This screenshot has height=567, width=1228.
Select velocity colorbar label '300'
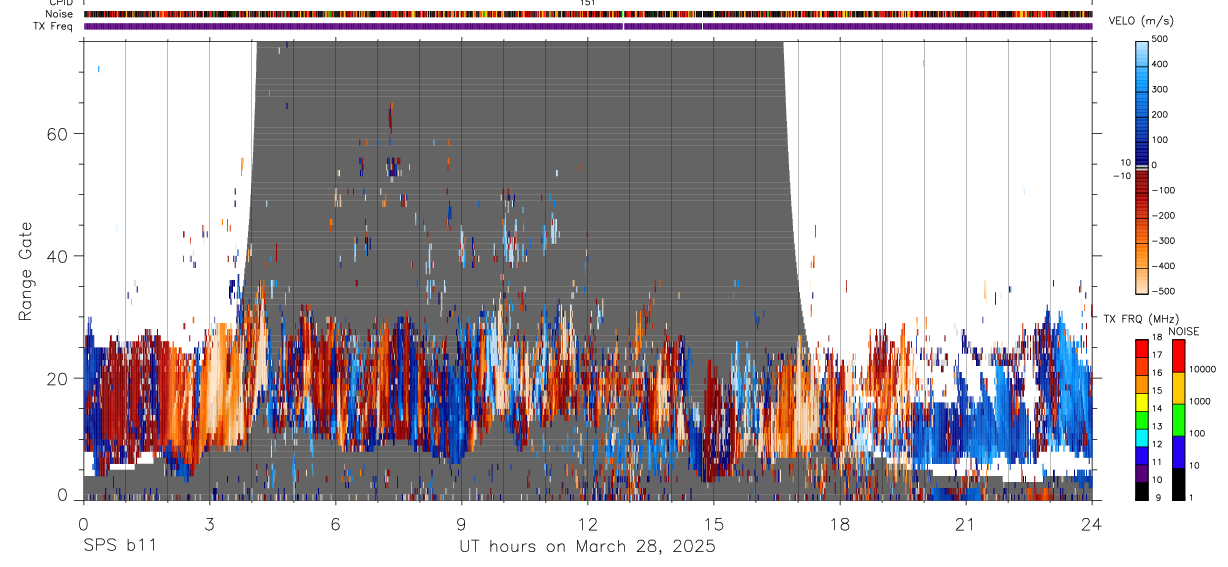(x=1160, y=89)
